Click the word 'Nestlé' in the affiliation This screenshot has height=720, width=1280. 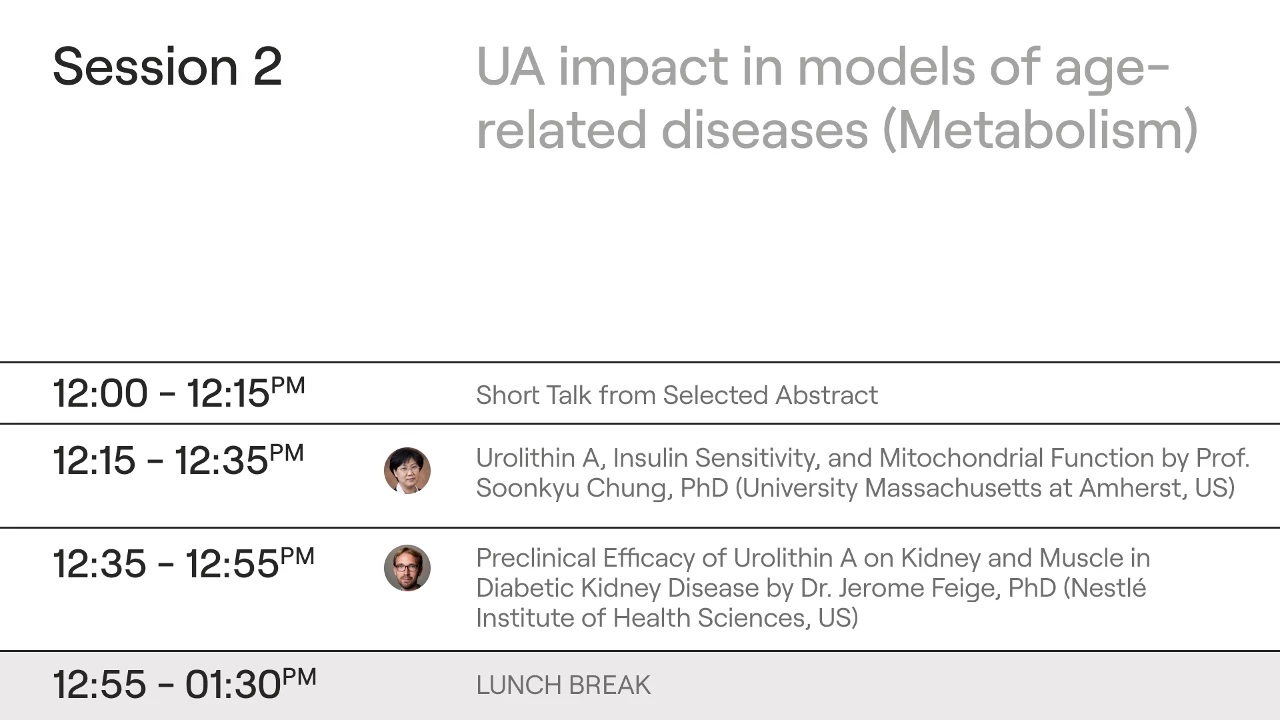(1108, 588)
